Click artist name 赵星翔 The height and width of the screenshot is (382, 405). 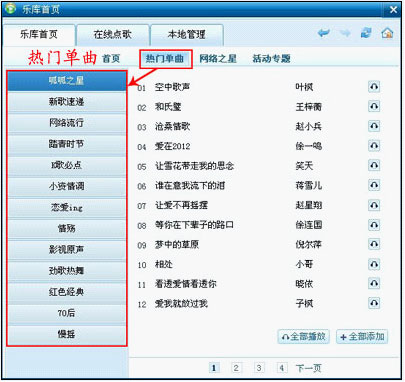click(x=309, y=206)
